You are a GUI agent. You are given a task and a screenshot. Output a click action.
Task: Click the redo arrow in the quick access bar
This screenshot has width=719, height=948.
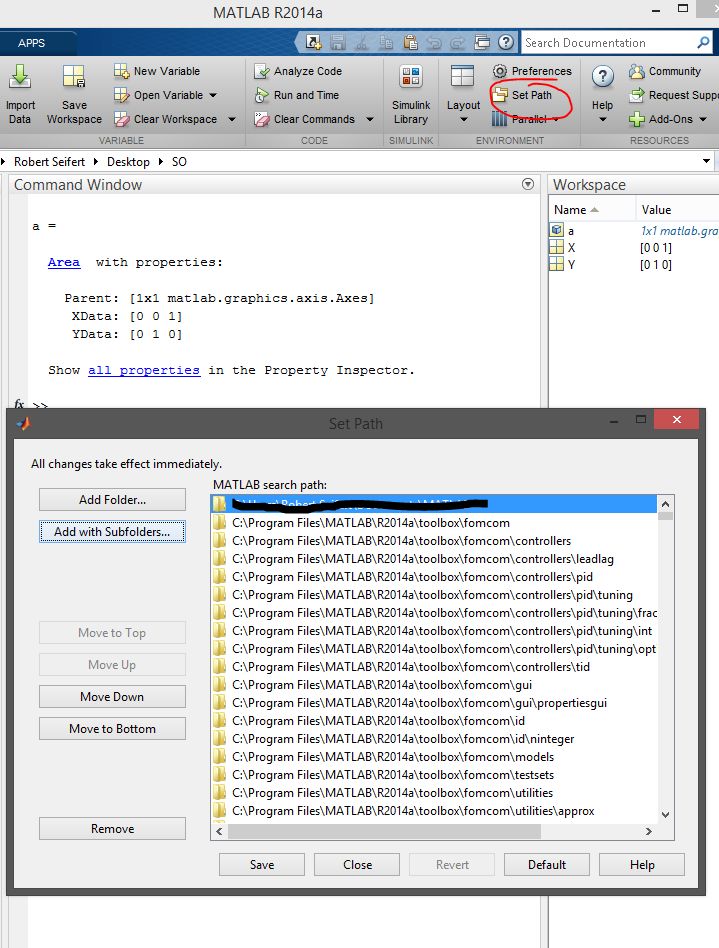(x=458, y=42)
